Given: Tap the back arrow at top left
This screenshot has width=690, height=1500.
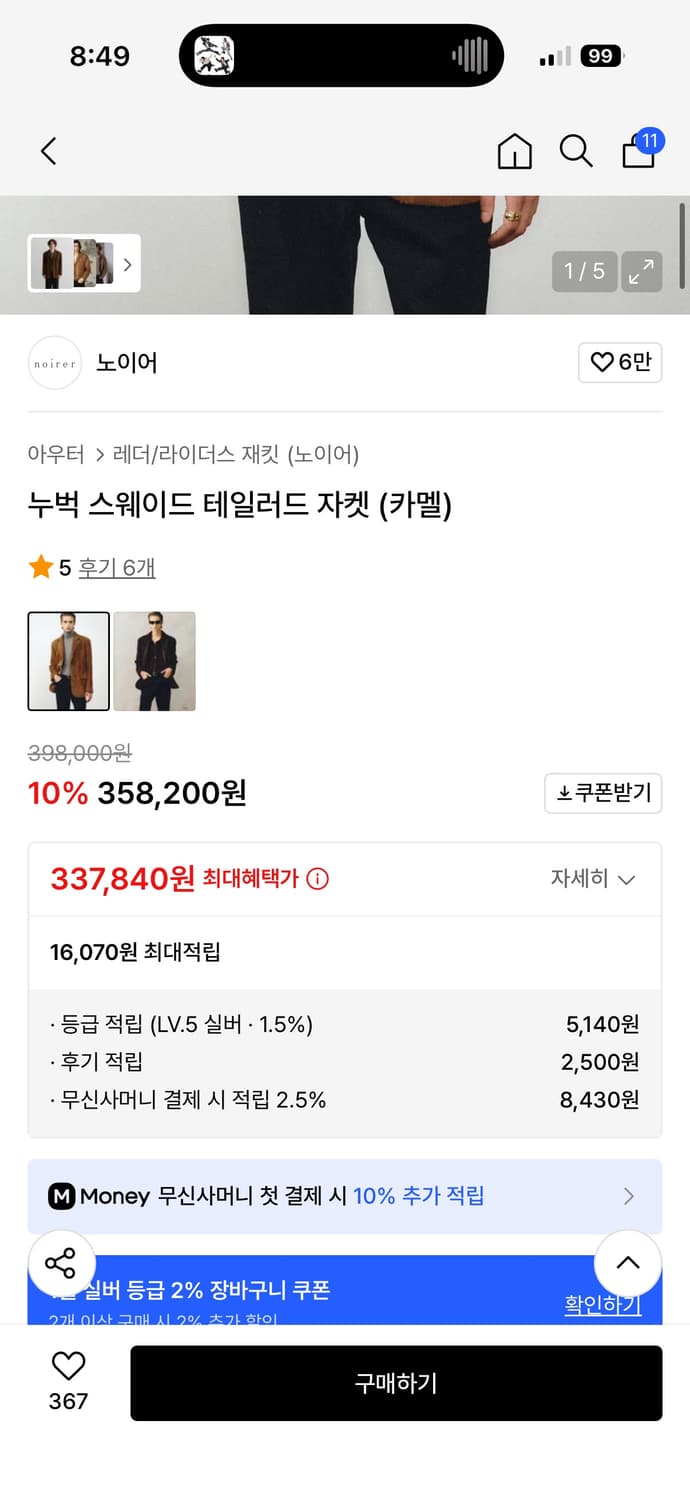Looking at the screenshot, I should click(x=47, y=151).
